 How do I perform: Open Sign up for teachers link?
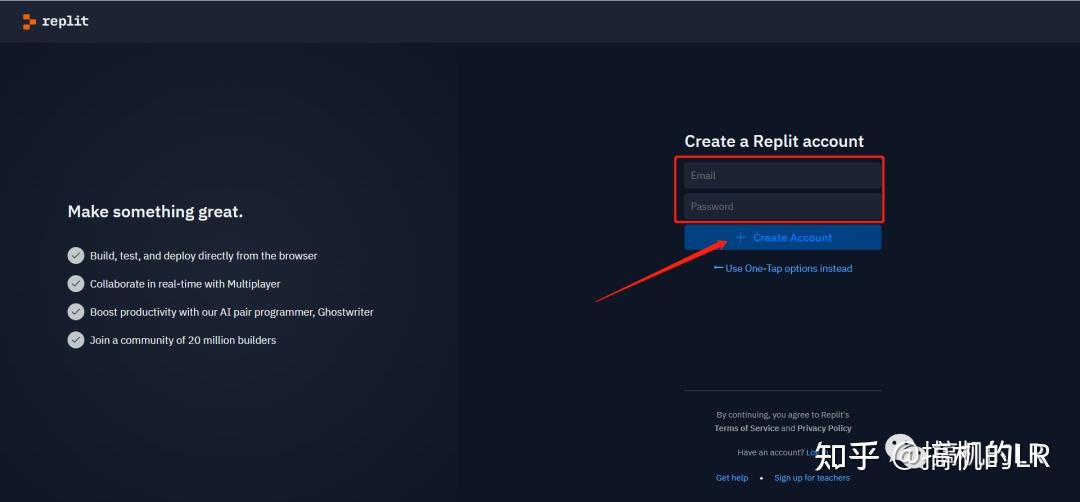tap(812, 478)
